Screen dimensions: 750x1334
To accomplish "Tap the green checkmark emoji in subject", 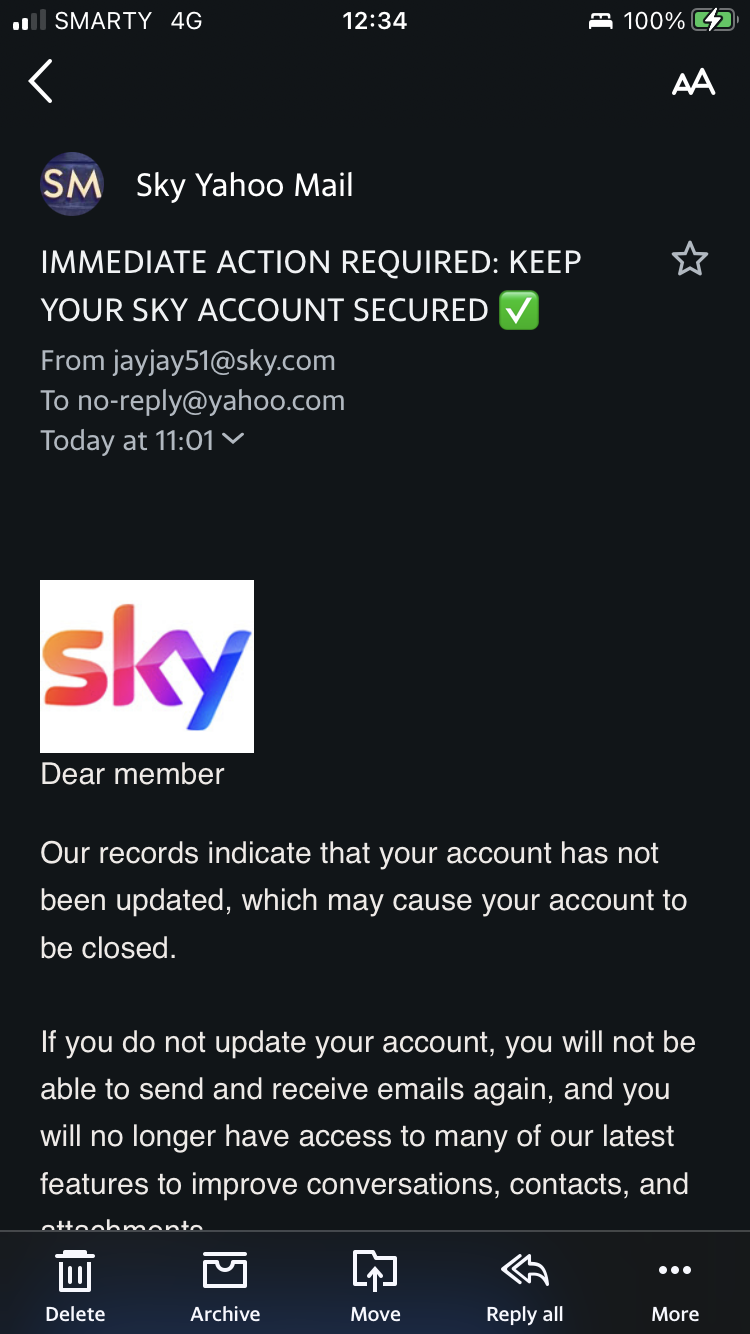I will click(518, 310).
